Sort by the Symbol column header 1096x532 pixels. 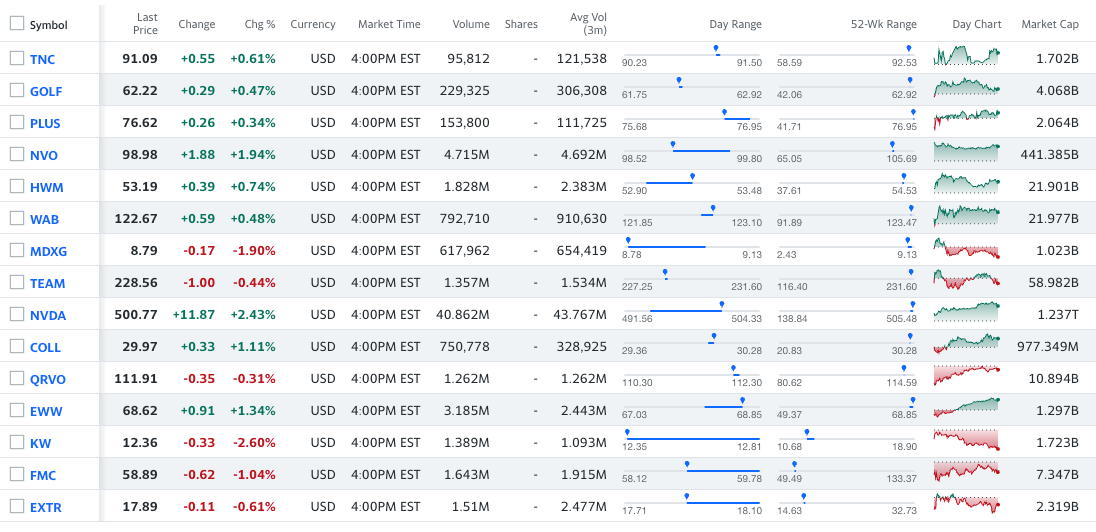(x=48, y=25)
